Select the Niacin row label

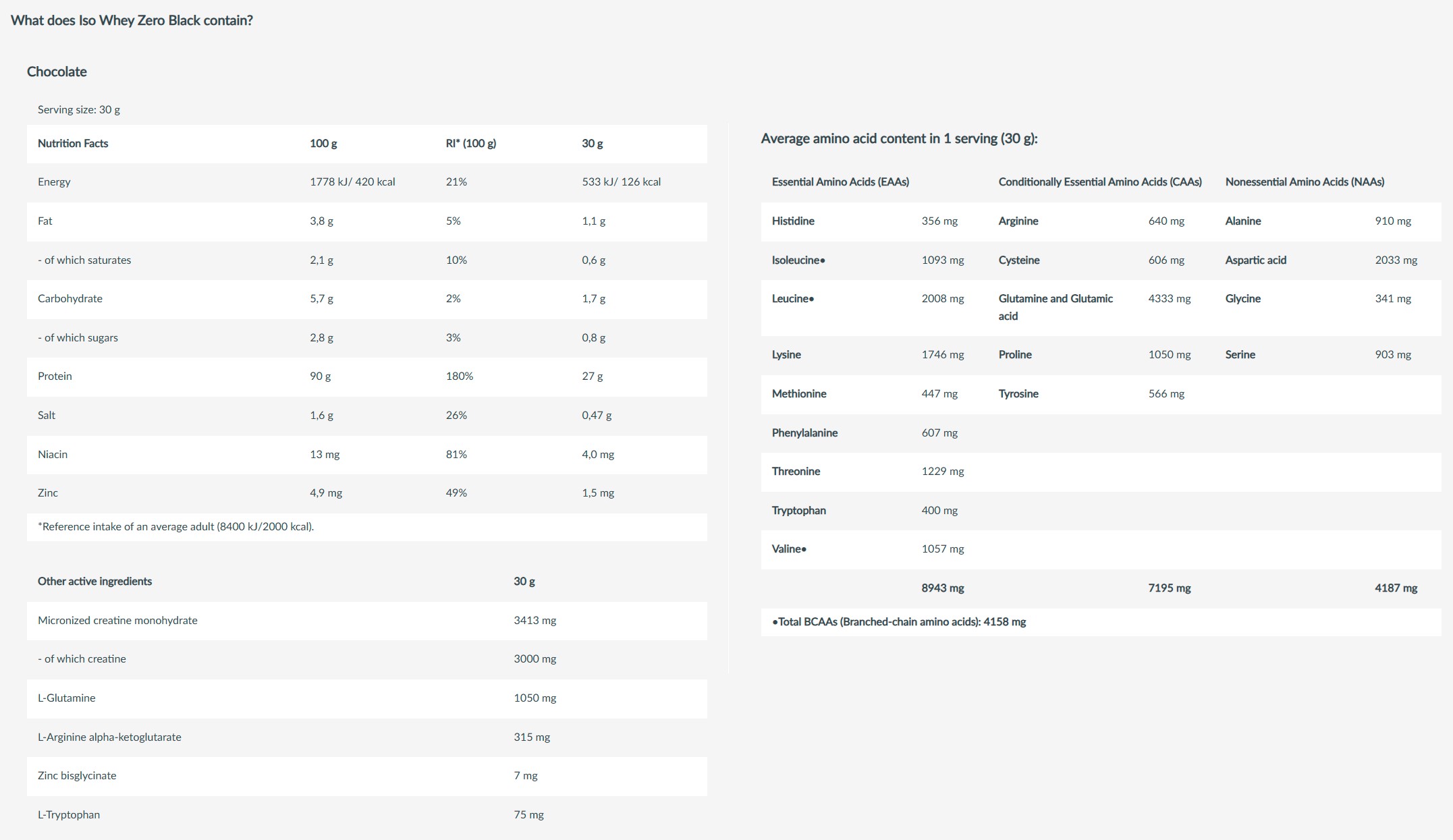pos(53,454)
